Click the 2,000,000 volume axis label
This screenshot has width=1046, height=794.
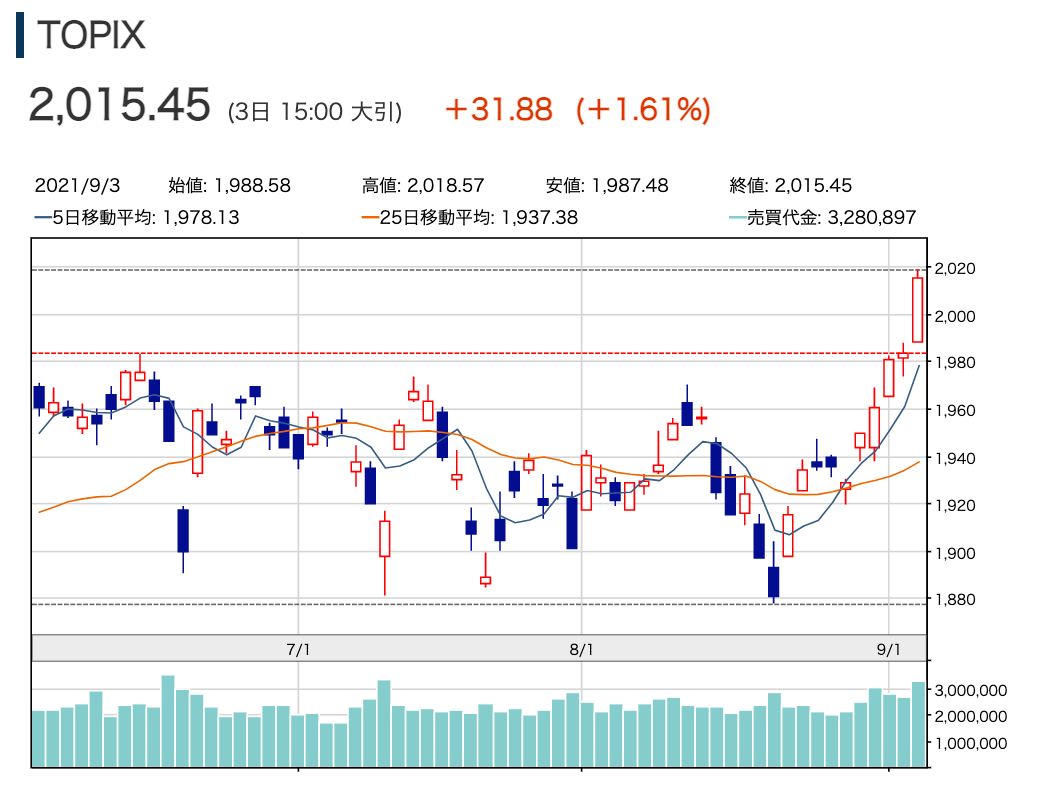click(971, 716)
